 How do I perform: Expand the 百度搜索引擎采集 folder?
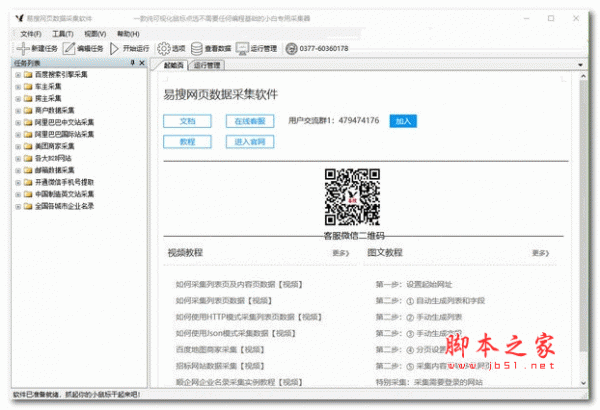tap(18, 75)
